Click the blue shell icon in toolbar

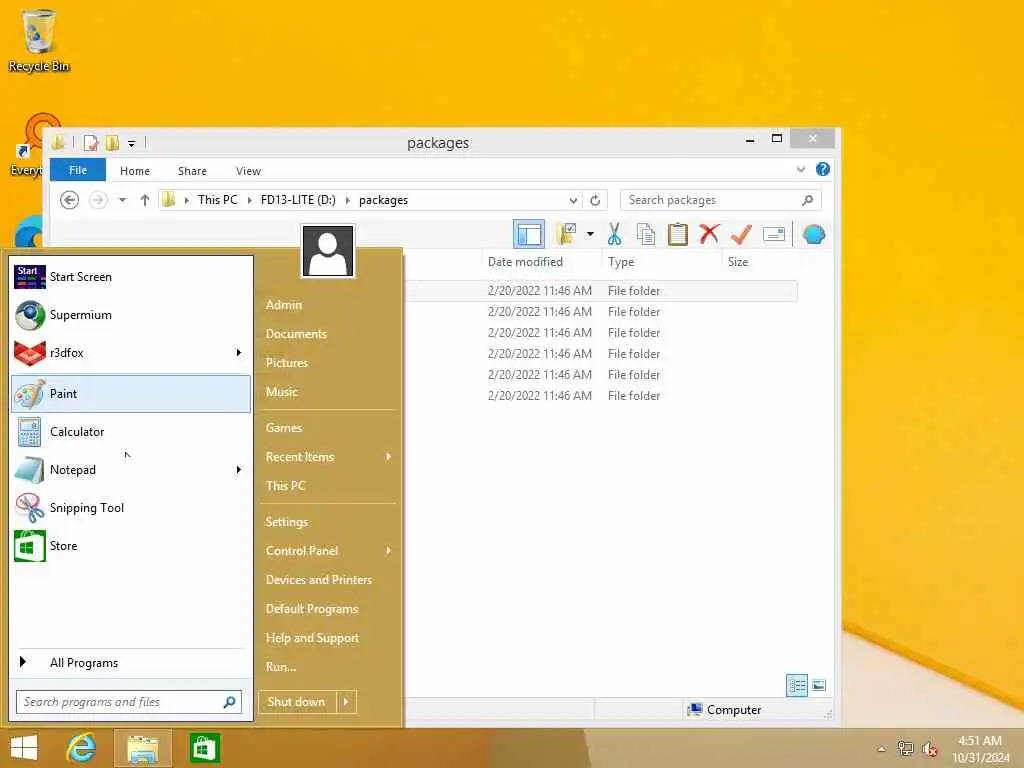(x=814, y=234)
